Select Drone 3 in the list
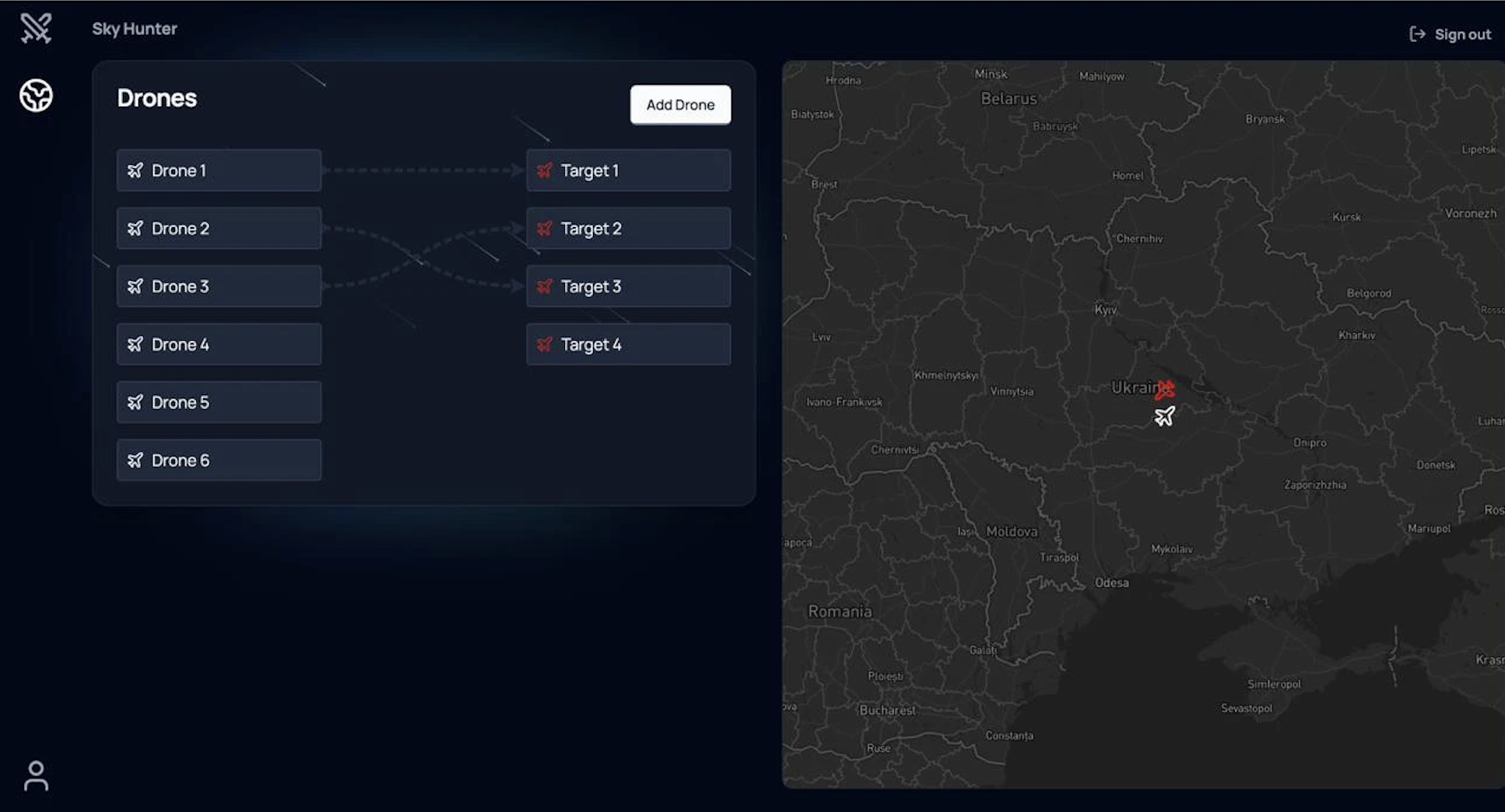1505x812 pixels. [219, 286]
